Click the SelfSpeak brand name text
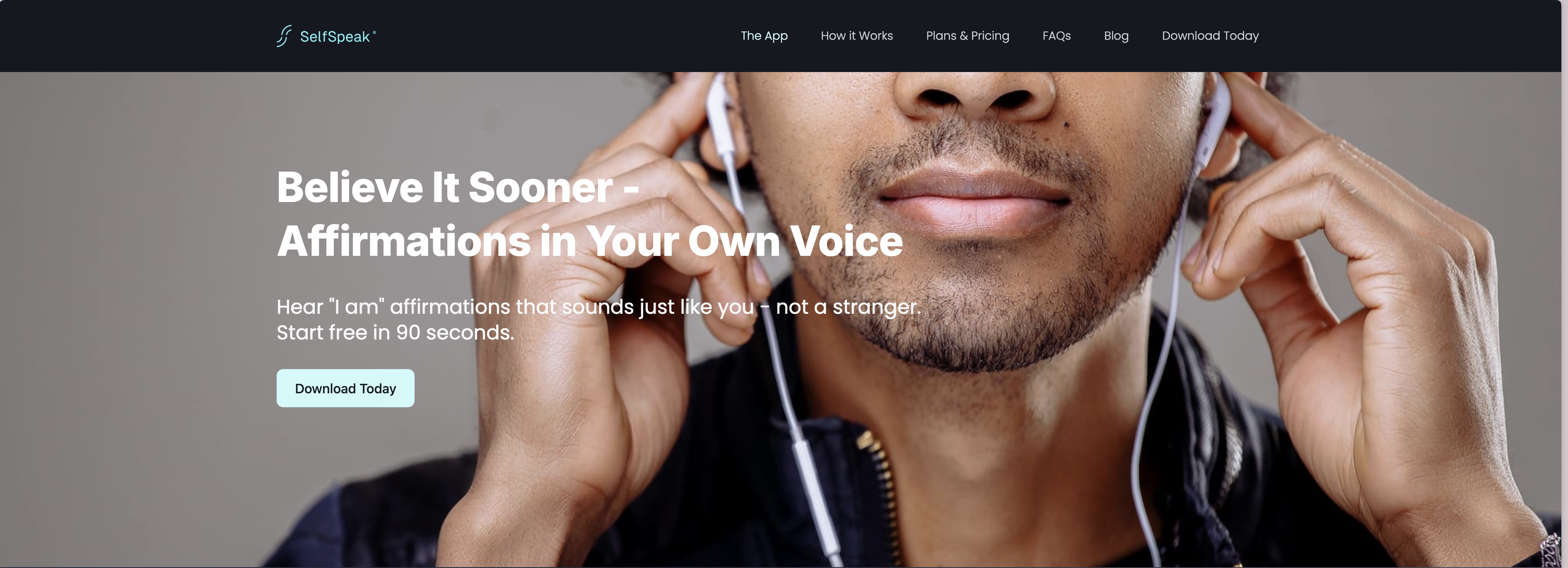The image size is (1568, 568). click(x=335, y=36)
